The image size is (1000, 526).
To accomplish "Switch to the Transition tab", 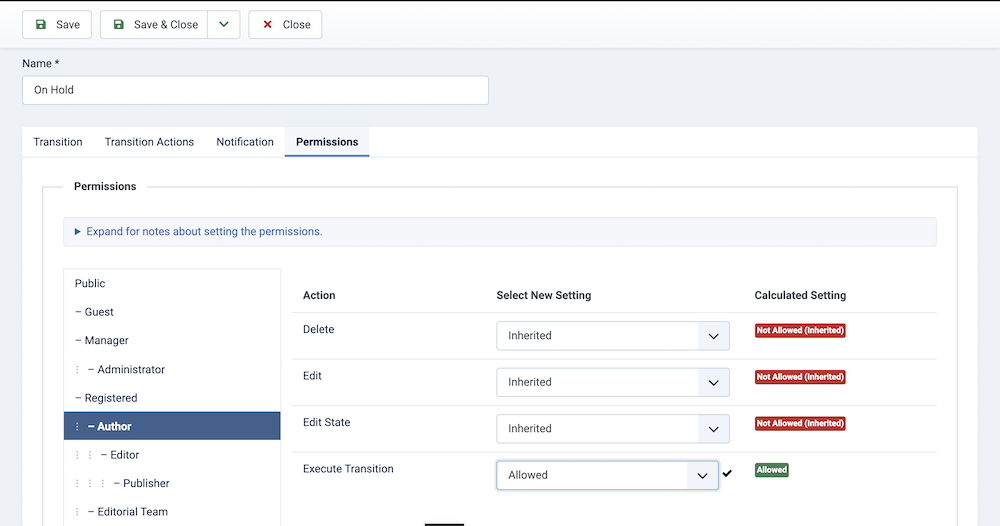I will (58, 142).
